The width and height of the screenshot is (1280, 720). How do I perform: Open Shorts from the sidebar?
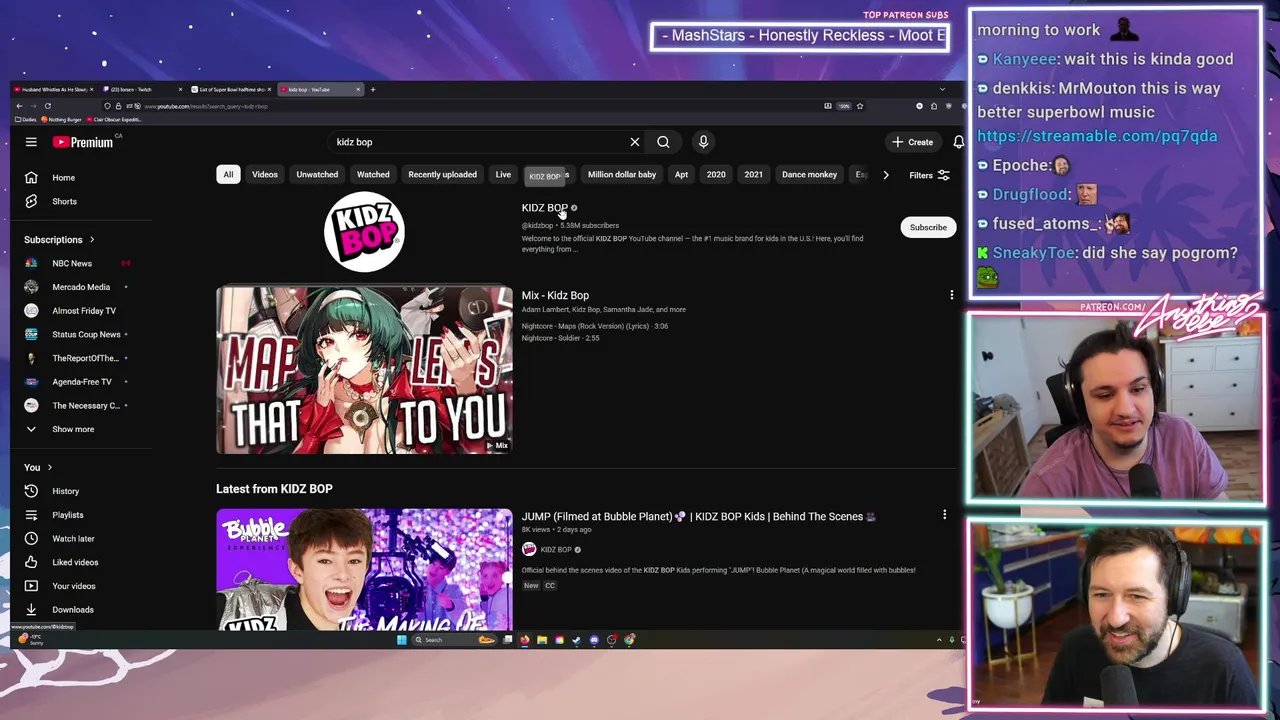click(64, 201)
